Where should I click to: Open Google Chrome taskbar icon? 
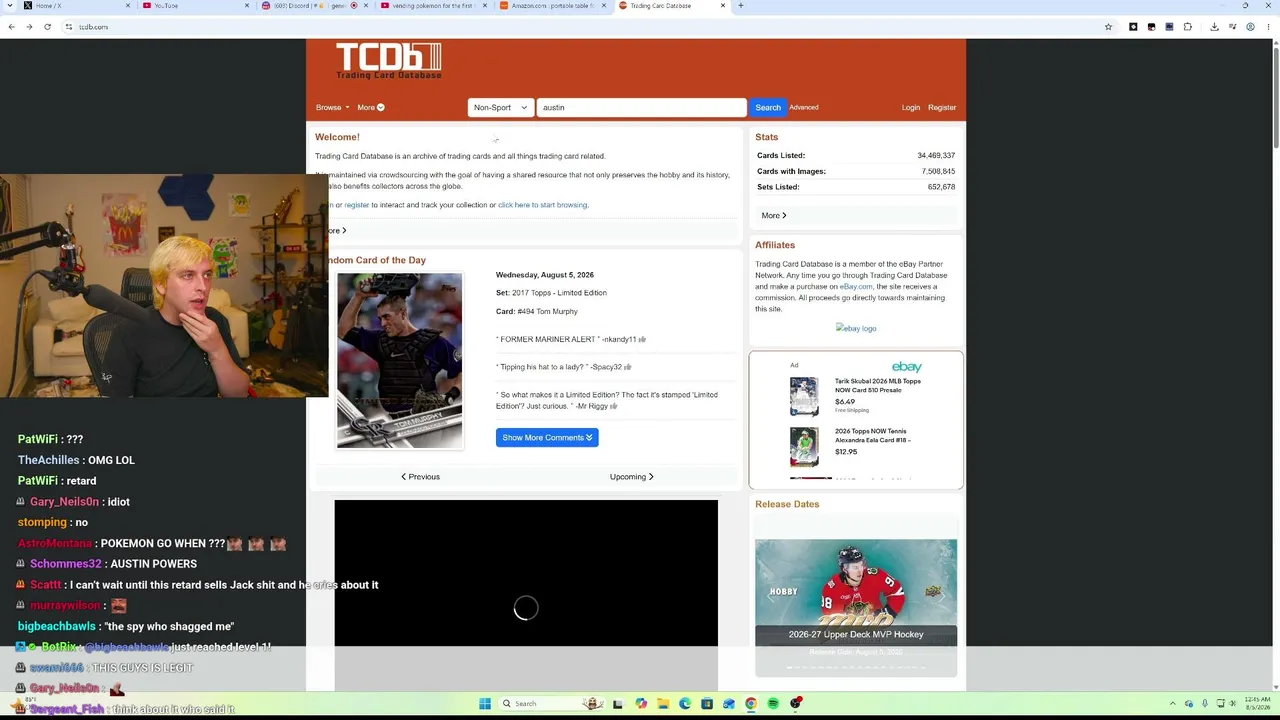coord(751,703)
